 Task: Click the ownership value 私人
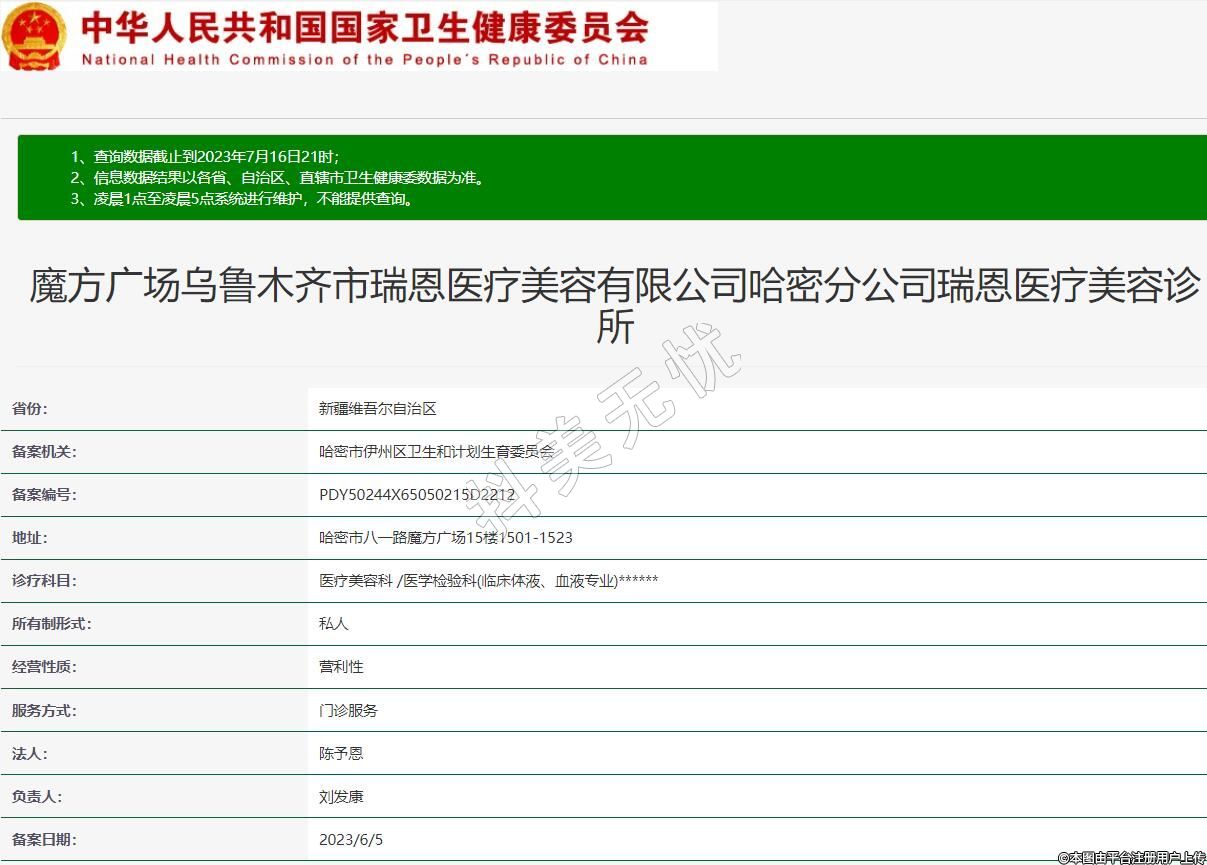[333, 624]
